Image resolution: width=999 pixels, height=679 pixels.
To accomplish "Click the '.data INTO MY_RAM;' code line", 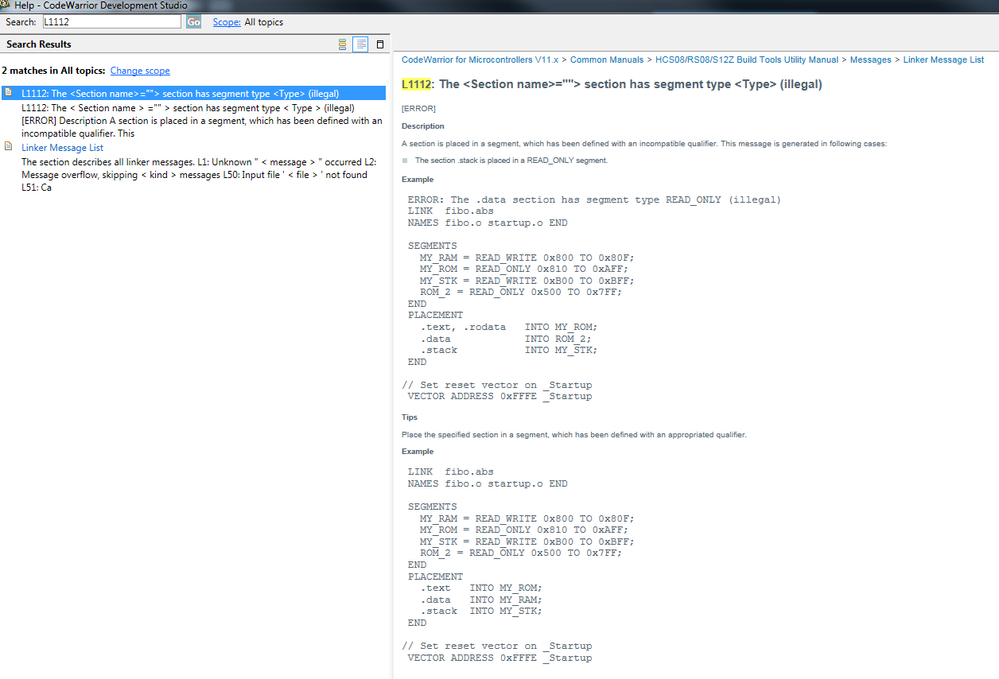I will click(x=481, y=600).
